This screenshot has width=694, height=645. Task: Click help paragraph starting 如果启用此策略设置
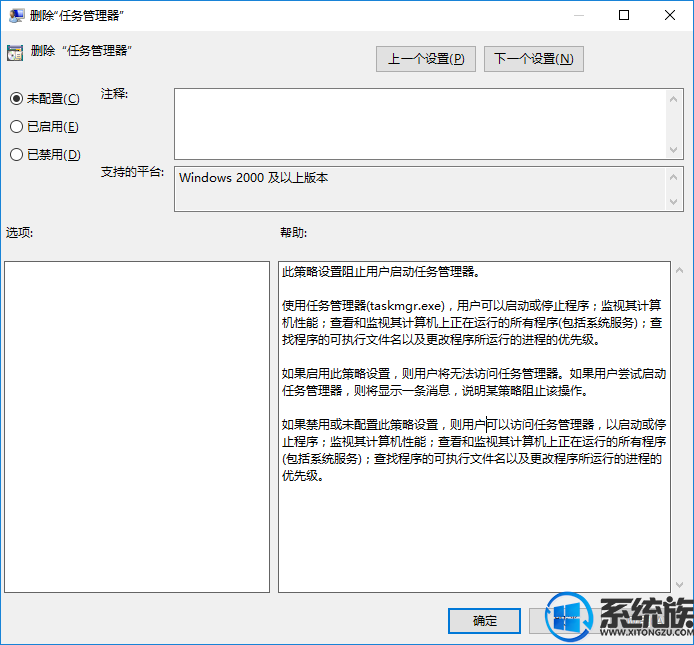474,382
